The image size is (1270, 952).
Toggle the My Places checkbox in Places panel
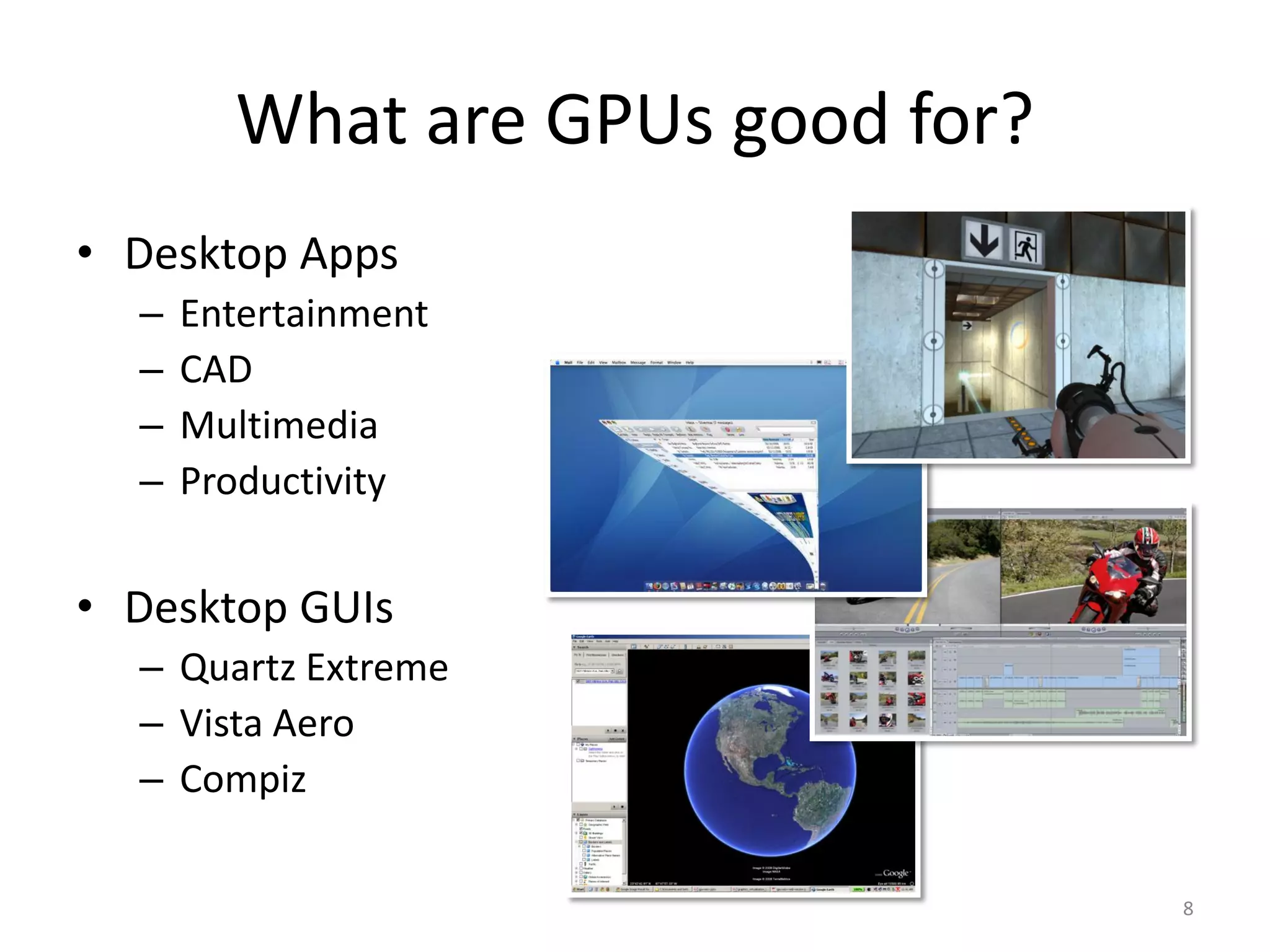coord(578,744)
